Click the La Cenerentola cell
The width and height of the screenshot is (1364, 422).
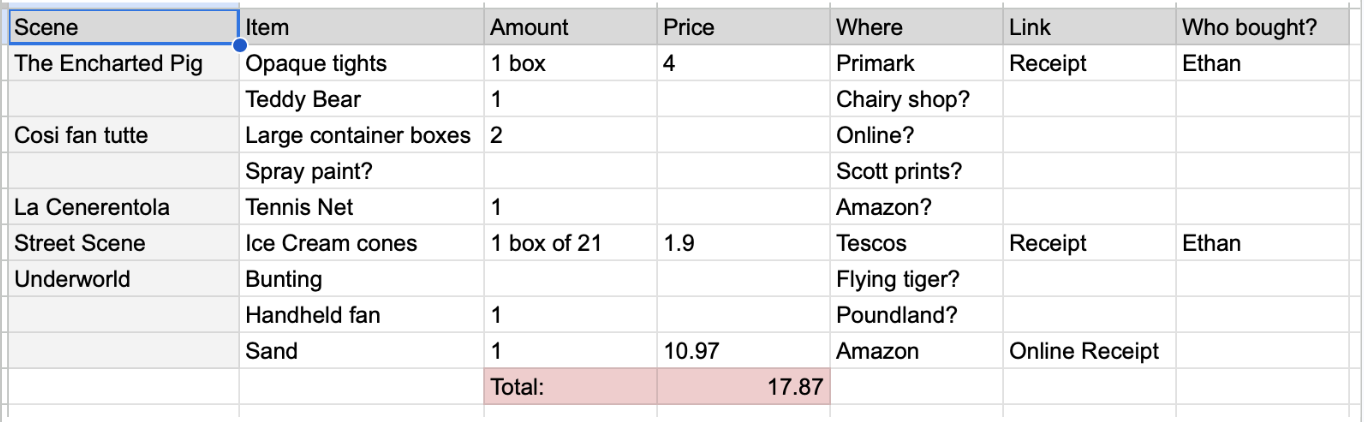point(123,207)
